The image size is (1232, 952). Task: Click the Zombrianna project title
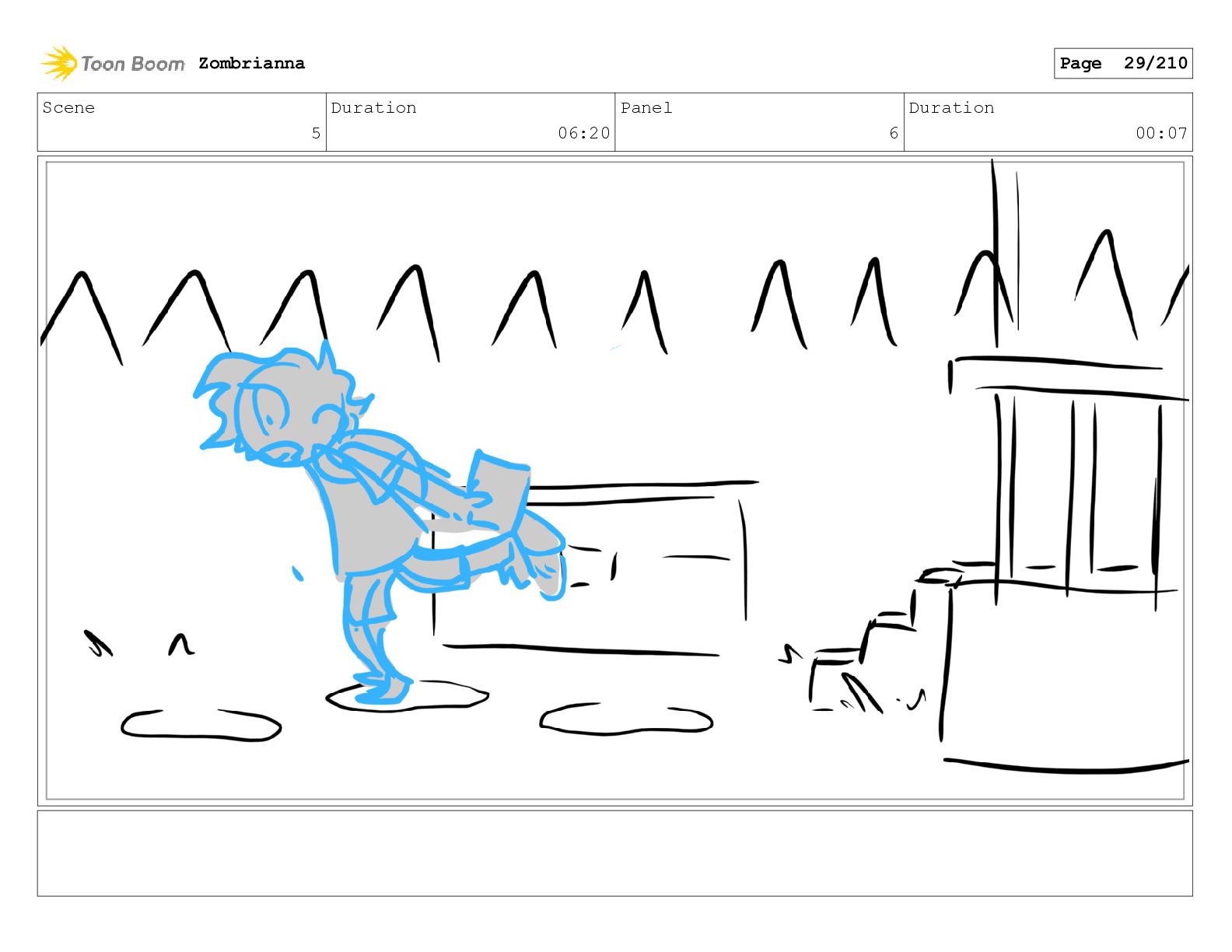coord(251,63)
